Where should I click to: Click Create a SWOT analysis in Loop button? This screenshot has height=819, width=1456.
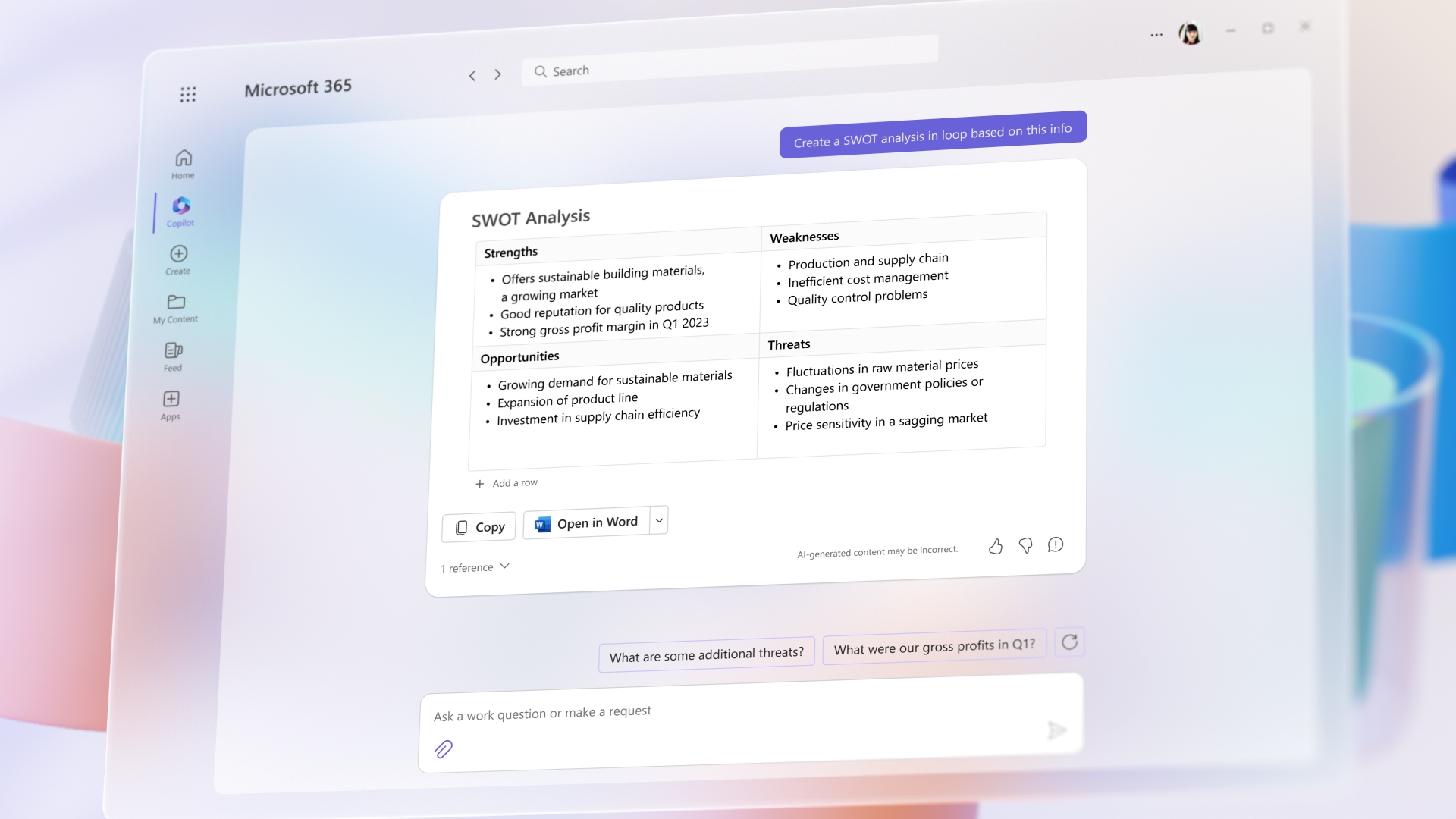tap(932, 130)
